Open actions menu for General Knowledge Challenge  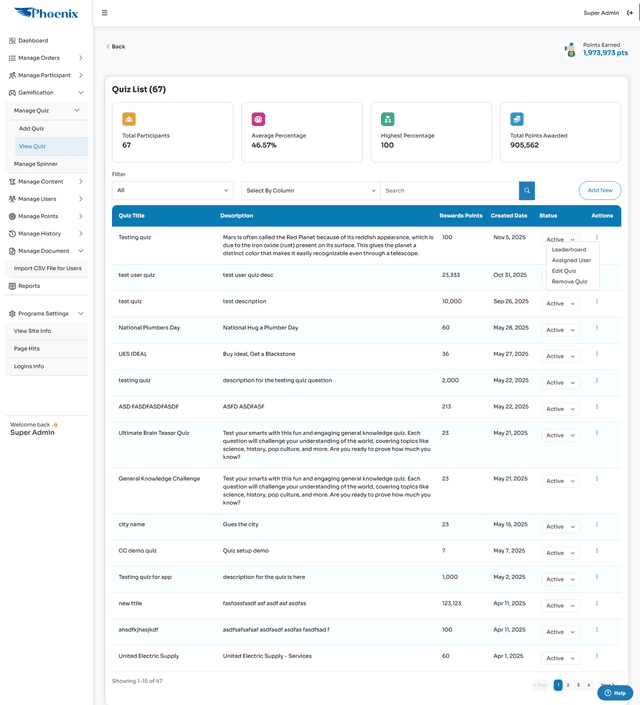click(x=597, y=479)
